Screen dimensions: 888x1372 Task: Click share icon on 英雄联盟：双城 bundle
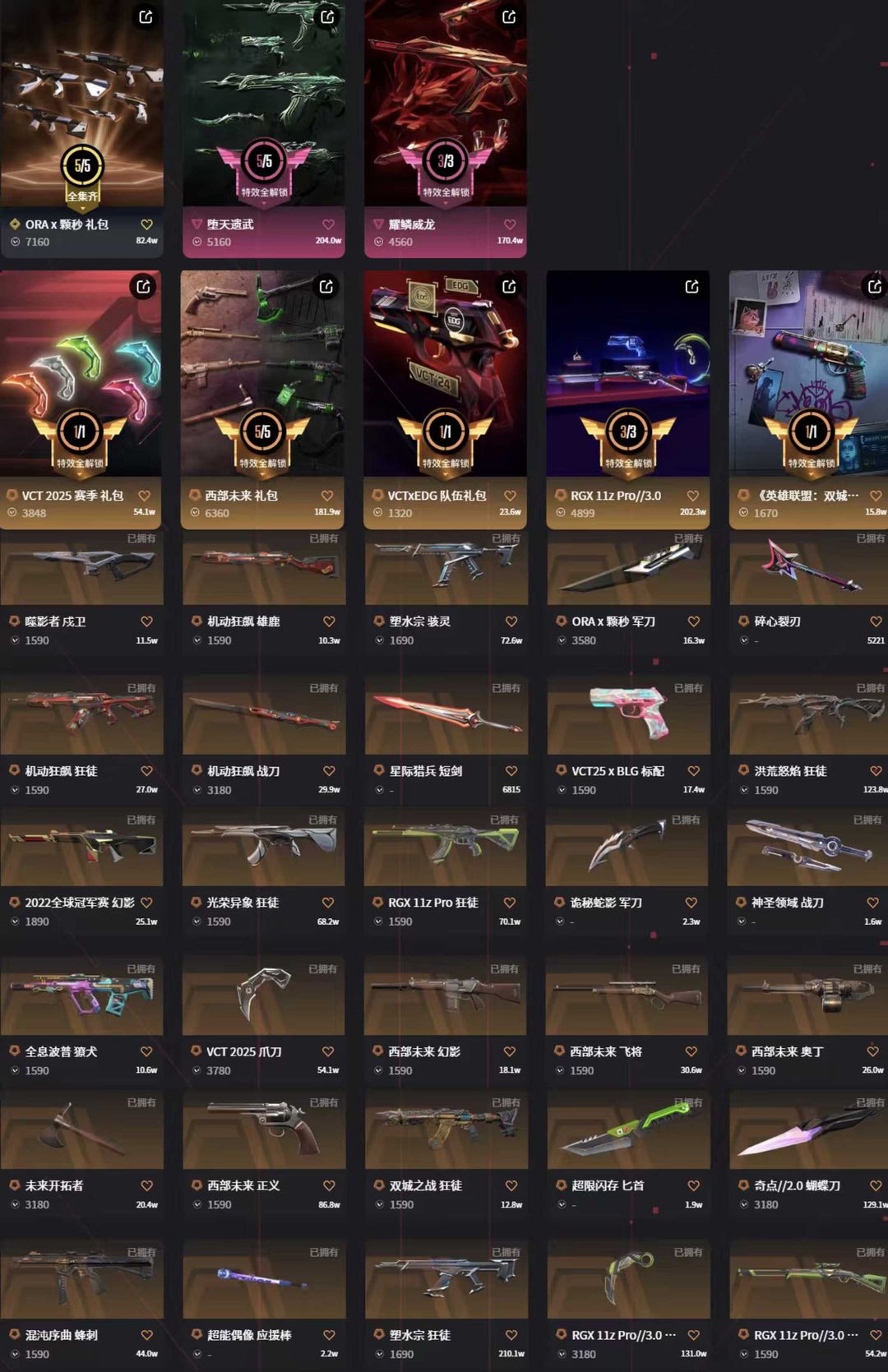874,287
